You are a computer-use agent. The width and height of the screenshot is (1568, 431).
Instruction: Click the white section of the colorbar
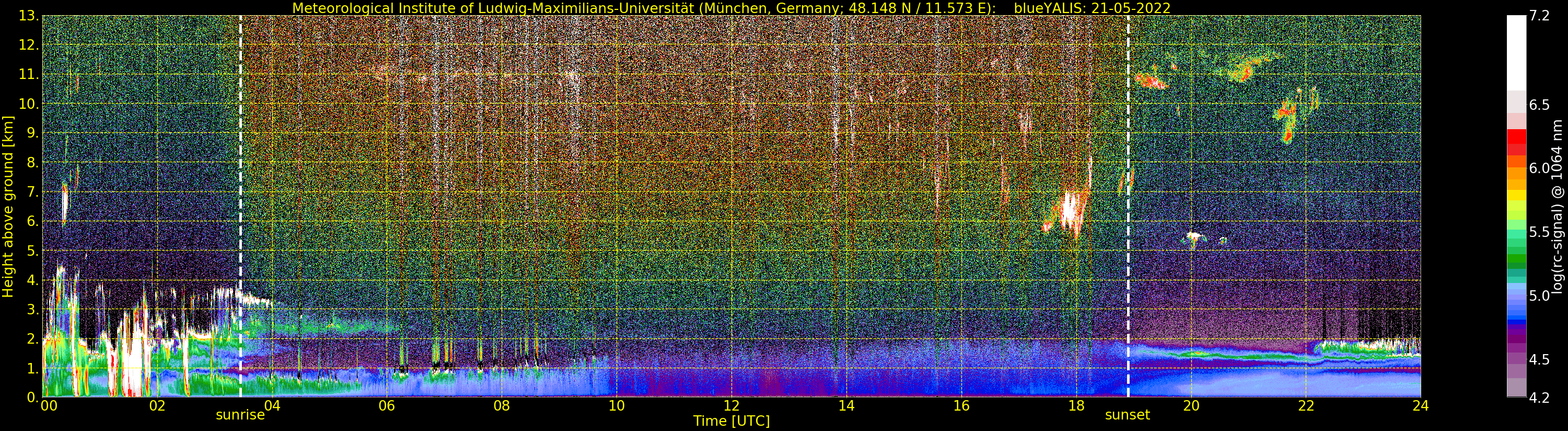(x=1516, y=53)
